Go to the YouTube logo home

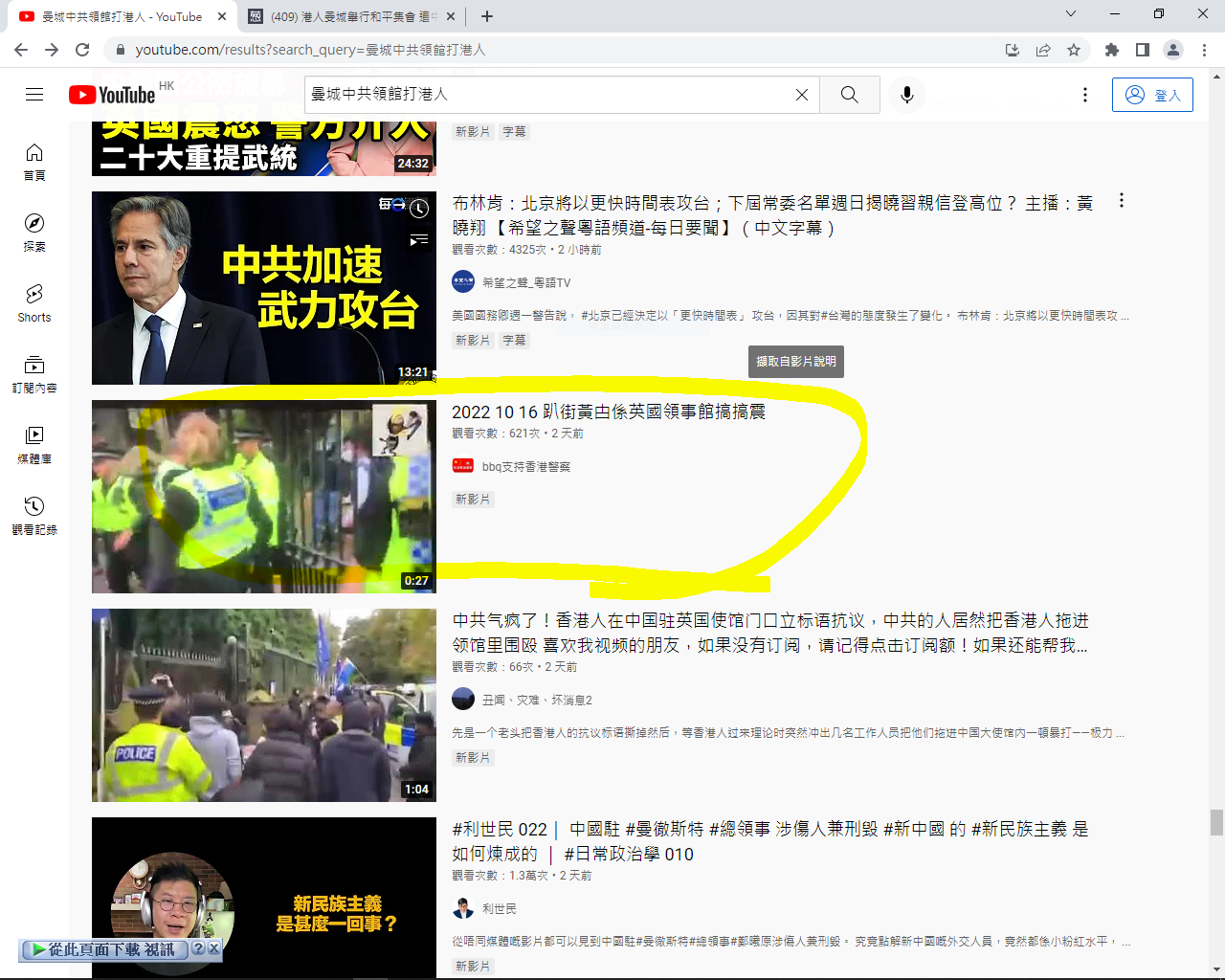(112, 95)
